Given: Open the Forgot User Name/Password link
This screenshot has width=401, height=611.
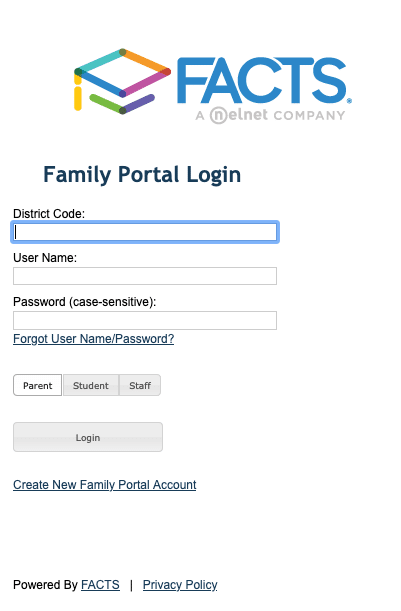Looking at the screenshot, I should (x=94, y=339).
